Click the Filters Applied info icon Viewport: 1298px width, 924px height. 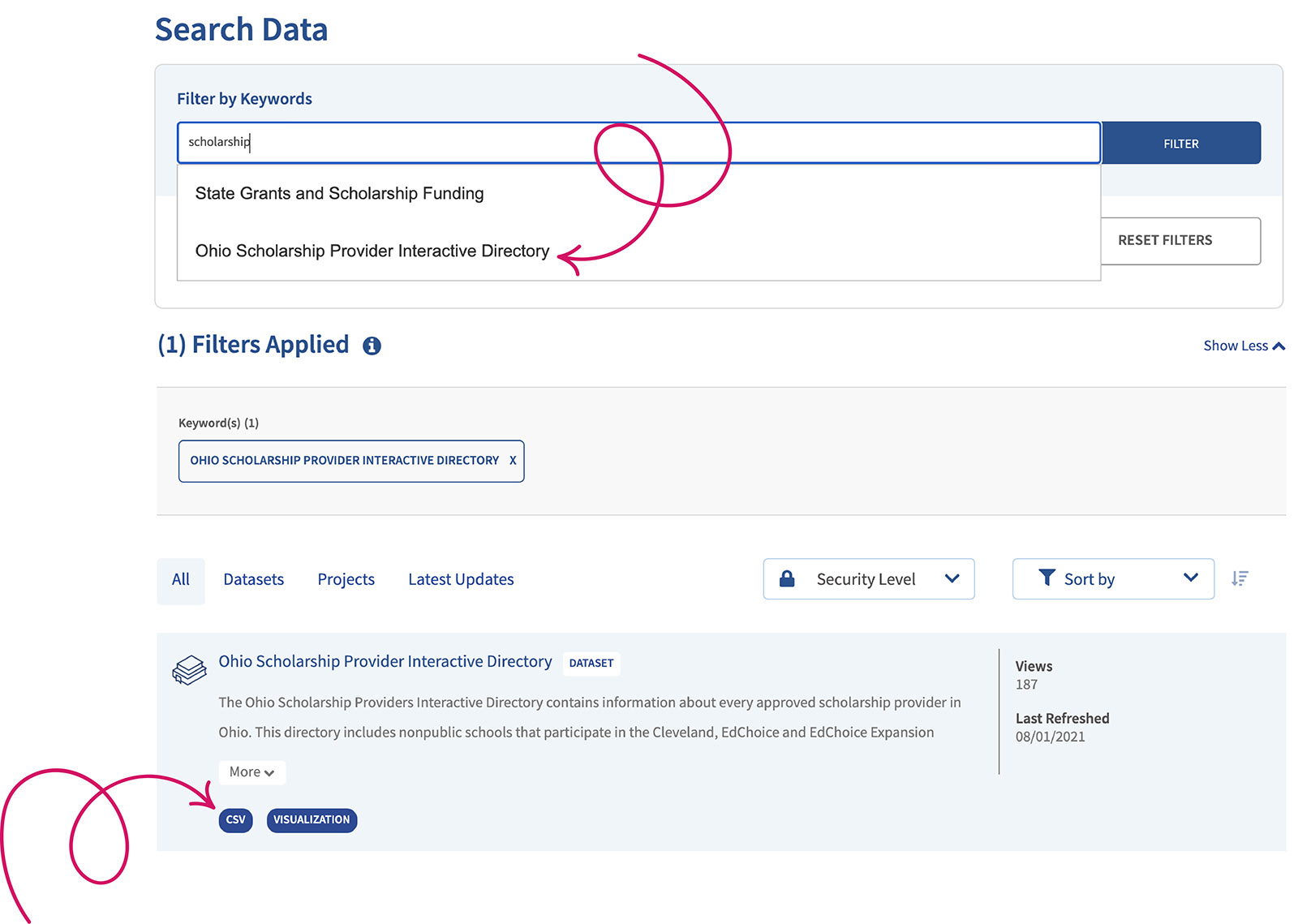pos(372,346)
